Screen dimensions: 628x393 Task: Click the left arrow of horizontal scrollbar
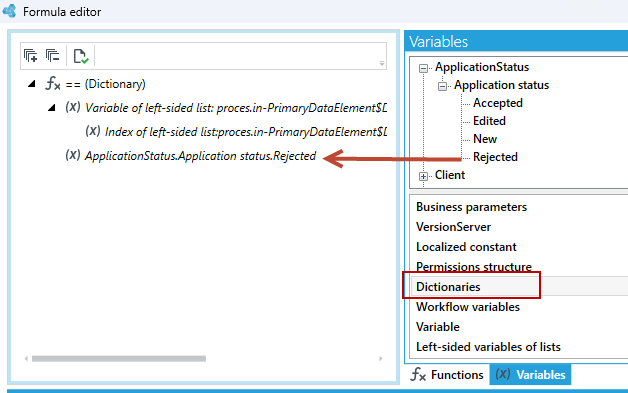click(x=26, y=359)
